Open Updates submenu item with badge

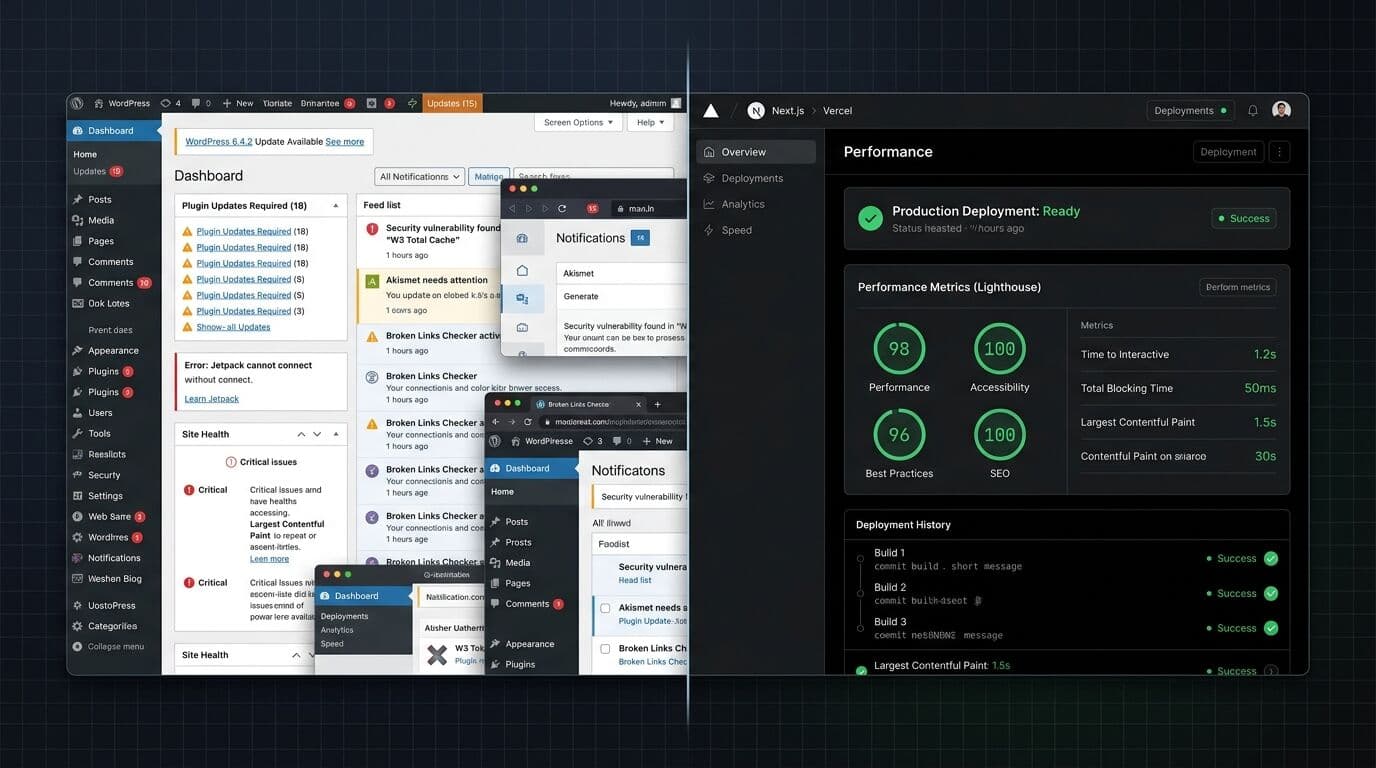pos(98,171)
